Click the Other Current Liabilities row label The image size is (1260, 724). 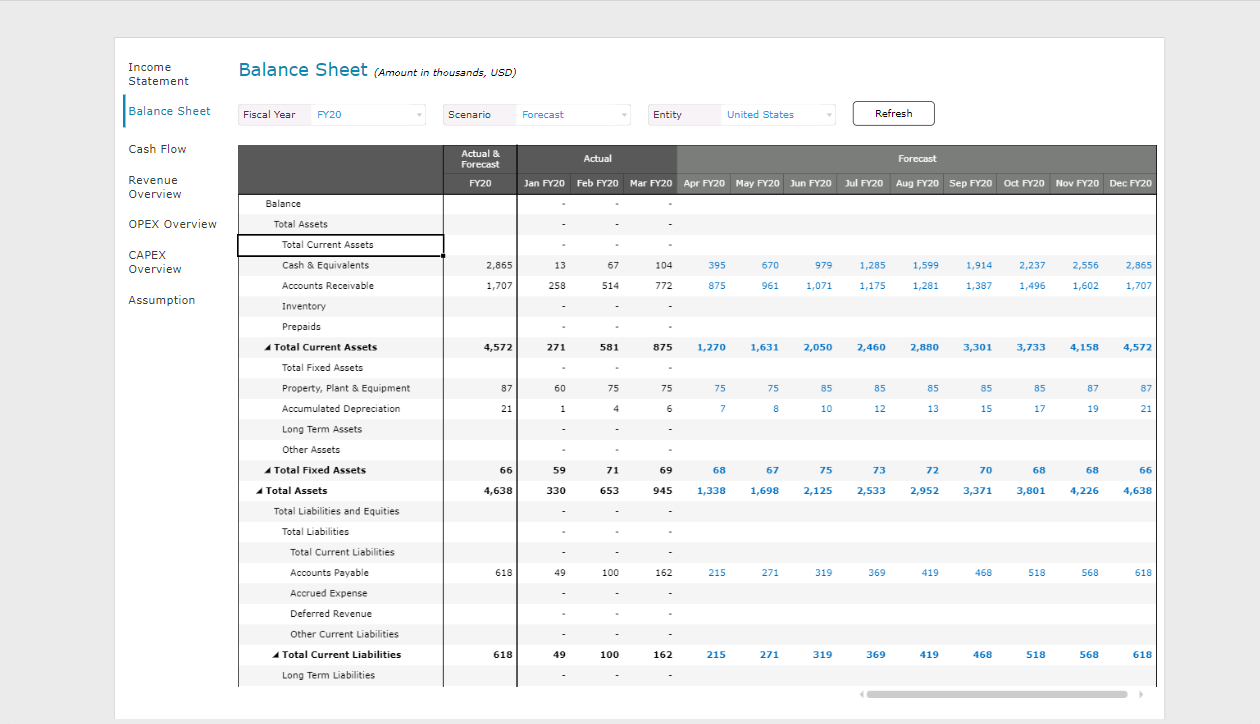click(344, 634)
